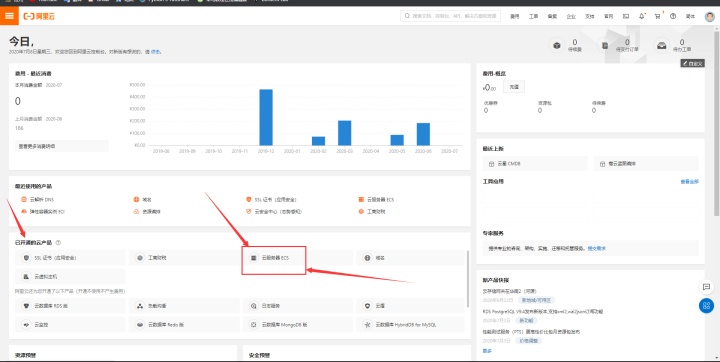Screen dimensions: 720x362
Task: Open the 云盾 shield card
Action: (411, 305)
